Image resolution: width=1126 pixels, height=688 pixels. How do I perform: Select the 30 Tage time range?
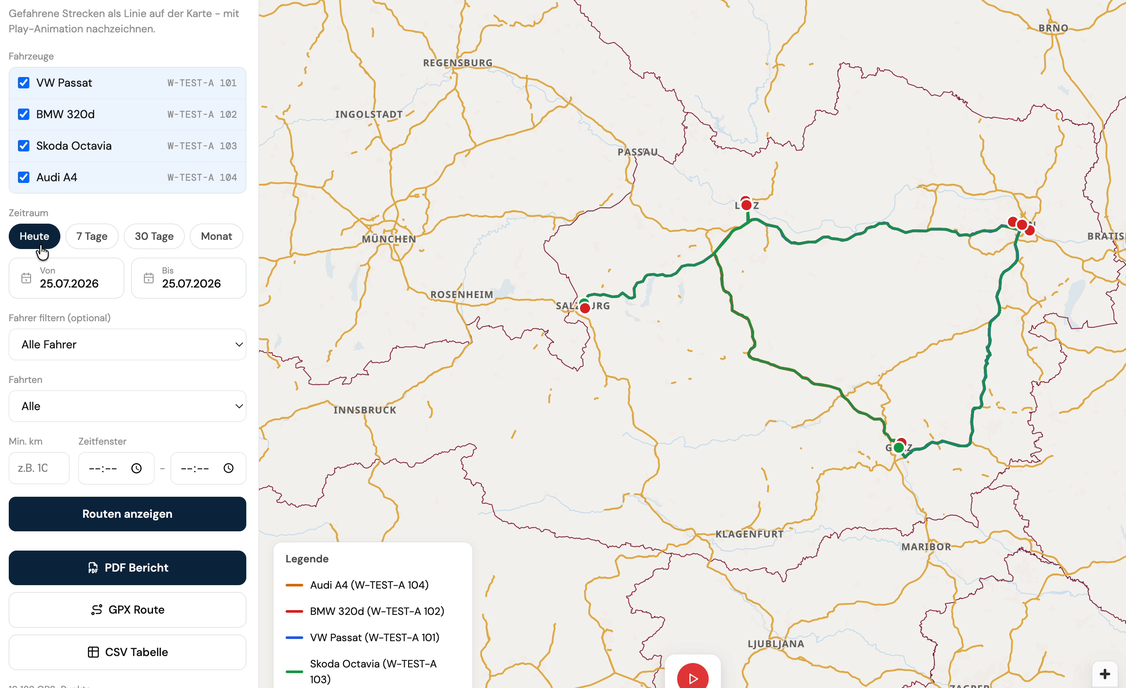(154, 236)
